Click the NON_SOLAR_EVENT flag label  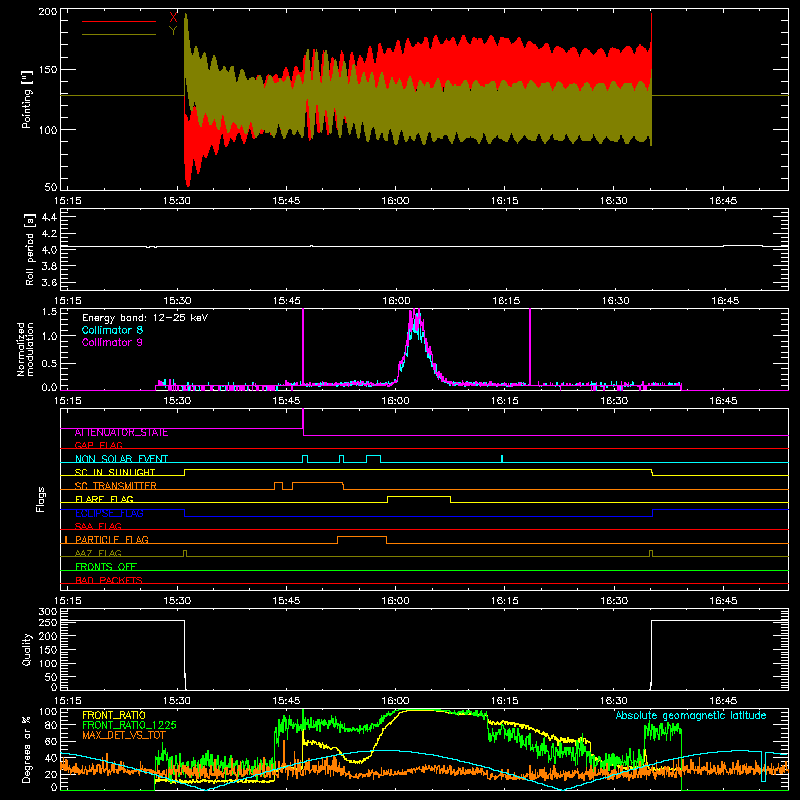point(121,459)
